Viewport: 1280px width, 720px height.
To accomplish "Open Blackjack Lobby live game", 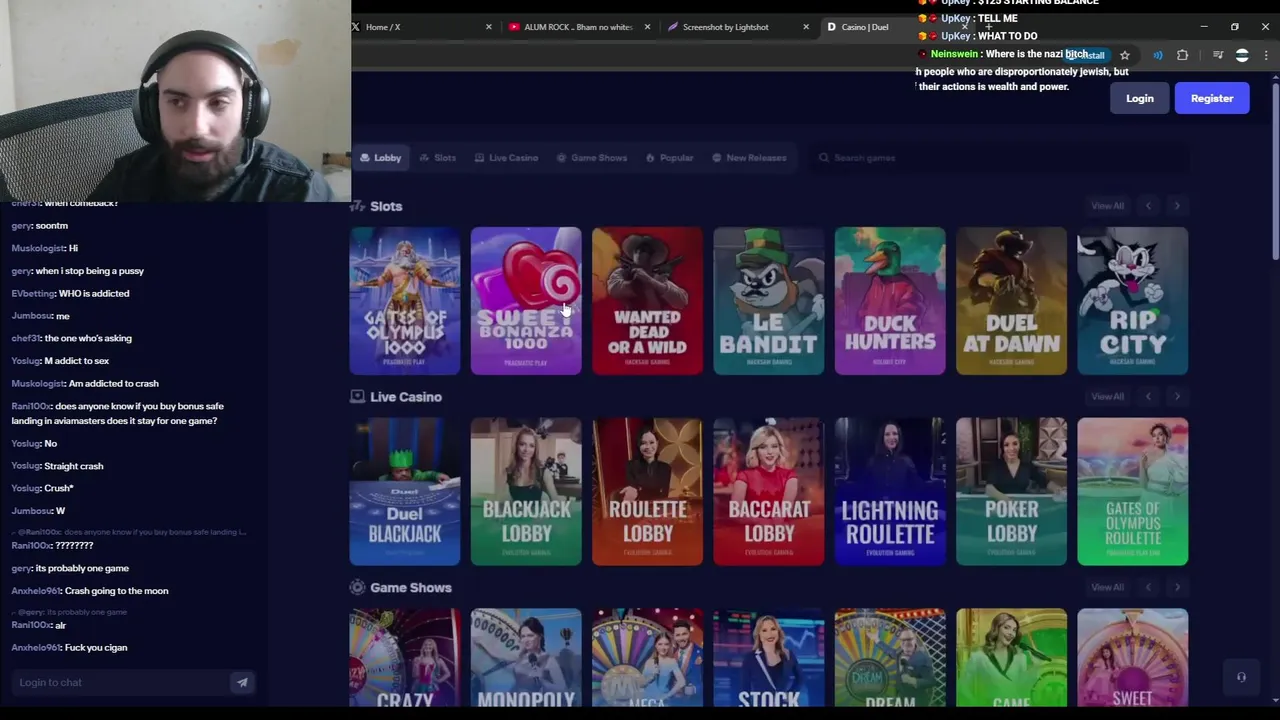I will pyautogui.click(x=526, y=492).
